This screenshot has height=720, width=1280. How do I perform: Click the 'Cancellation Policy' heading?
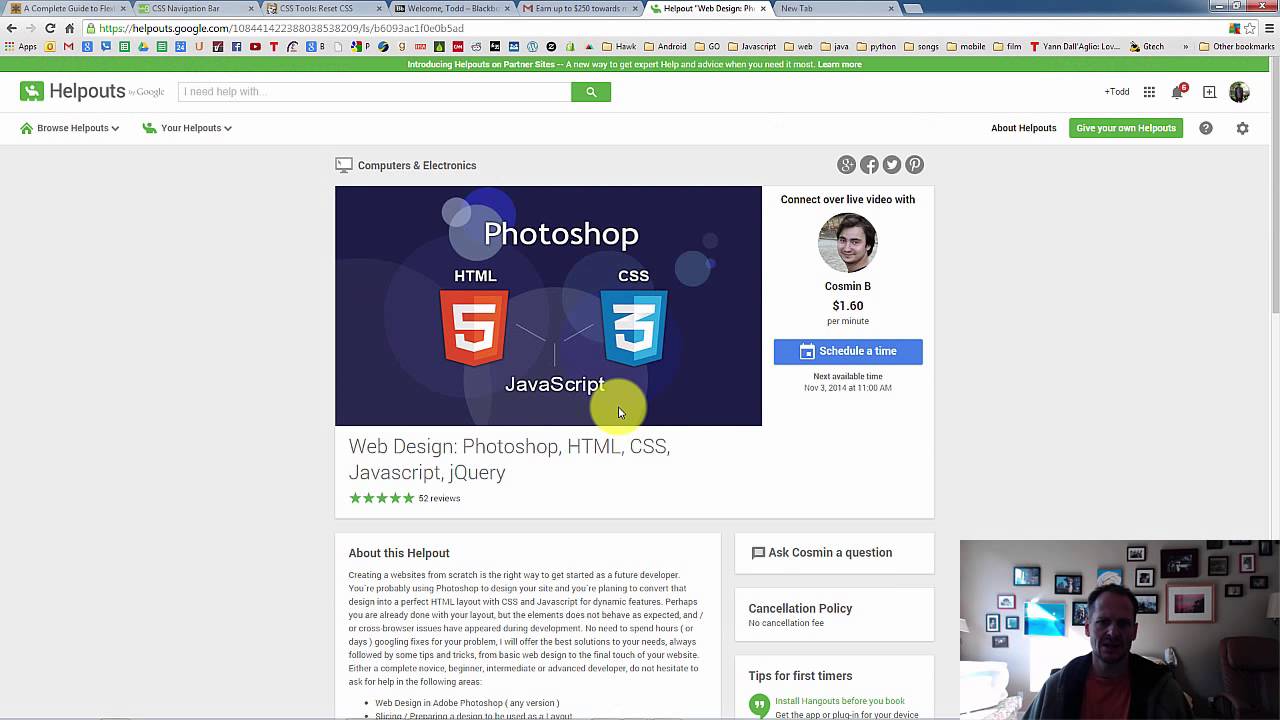click(800, 608)
